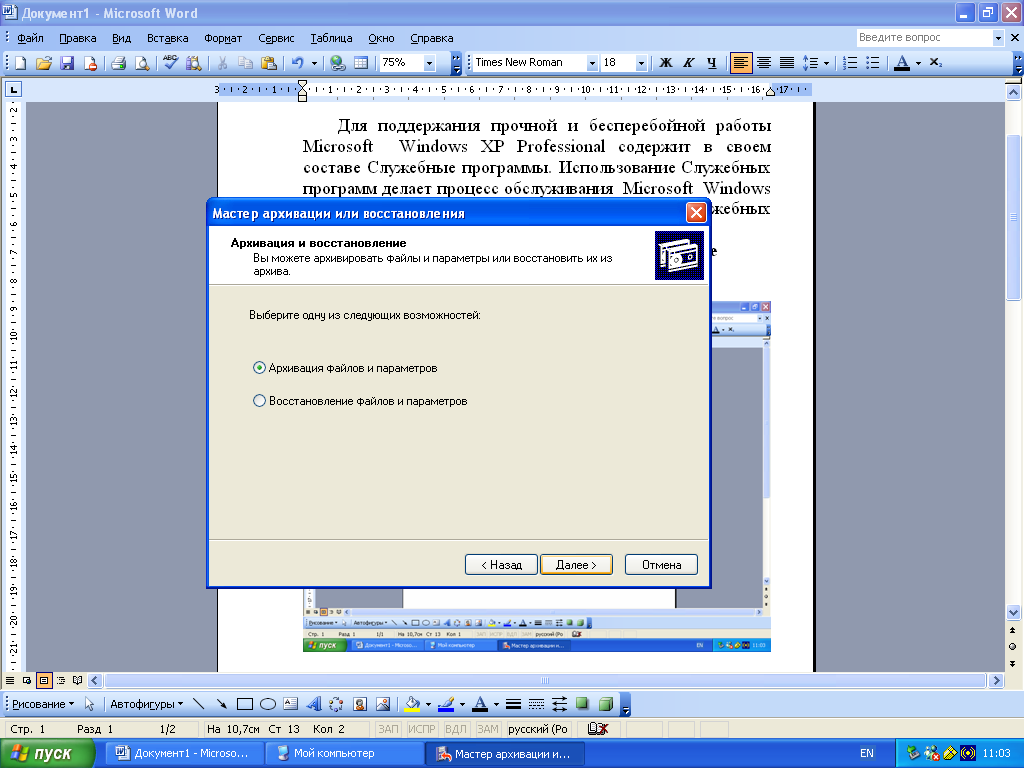Insert a text box from the drawing toolbar
The width and height of the screenshot is (1024, 768).
coord(291,704)
